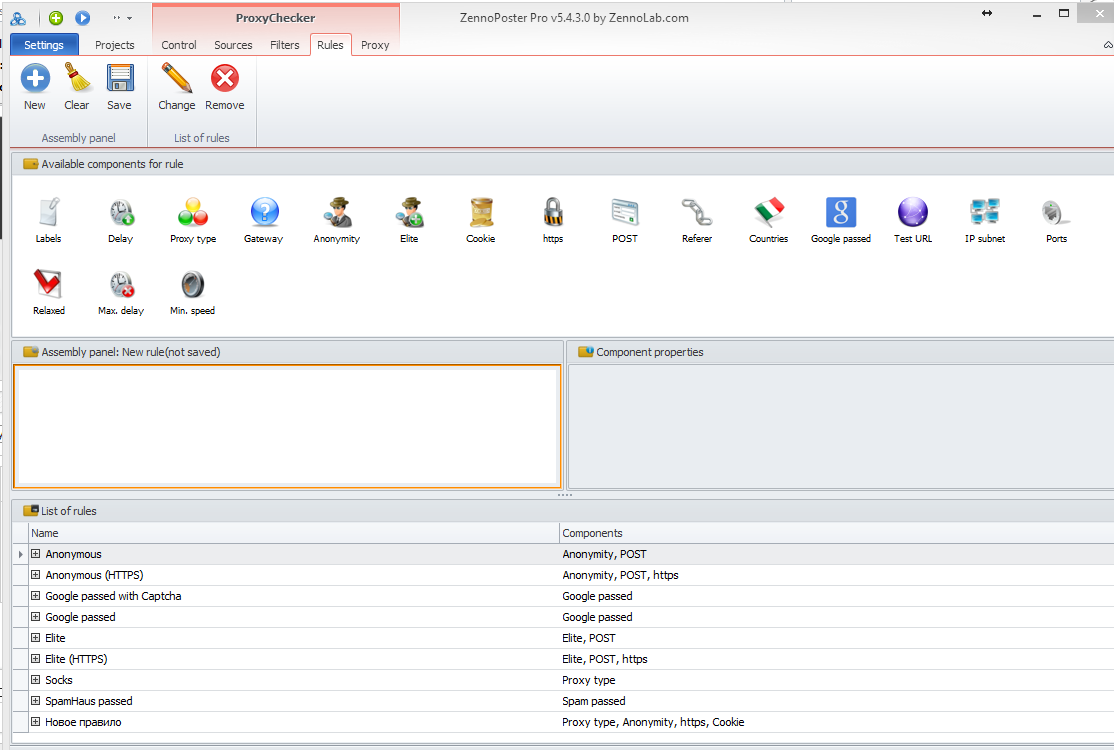Select the Relaxed component
Image resolution: width=1114 pixels, height=750 pixels.
[48, 292]
